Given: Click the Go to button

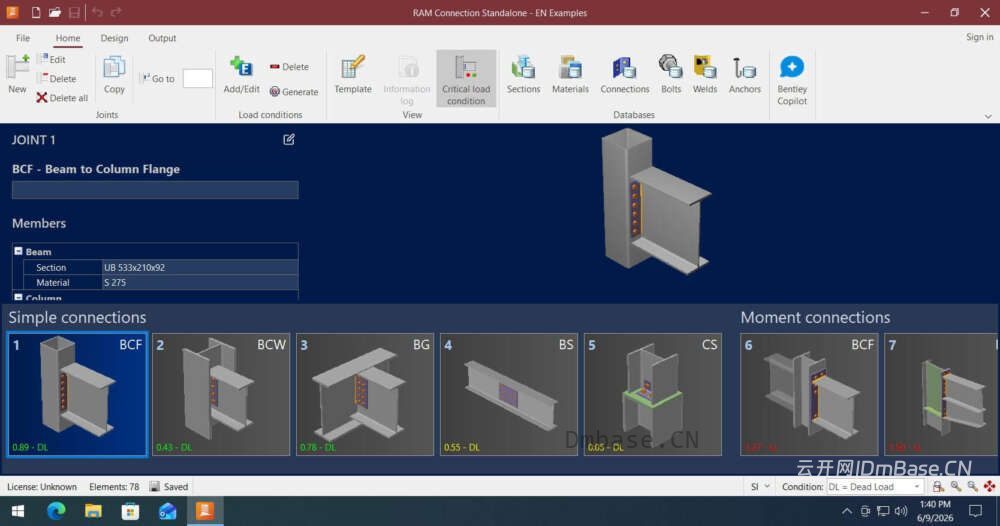Looking at the screenshot, I should tap(158, 78).
